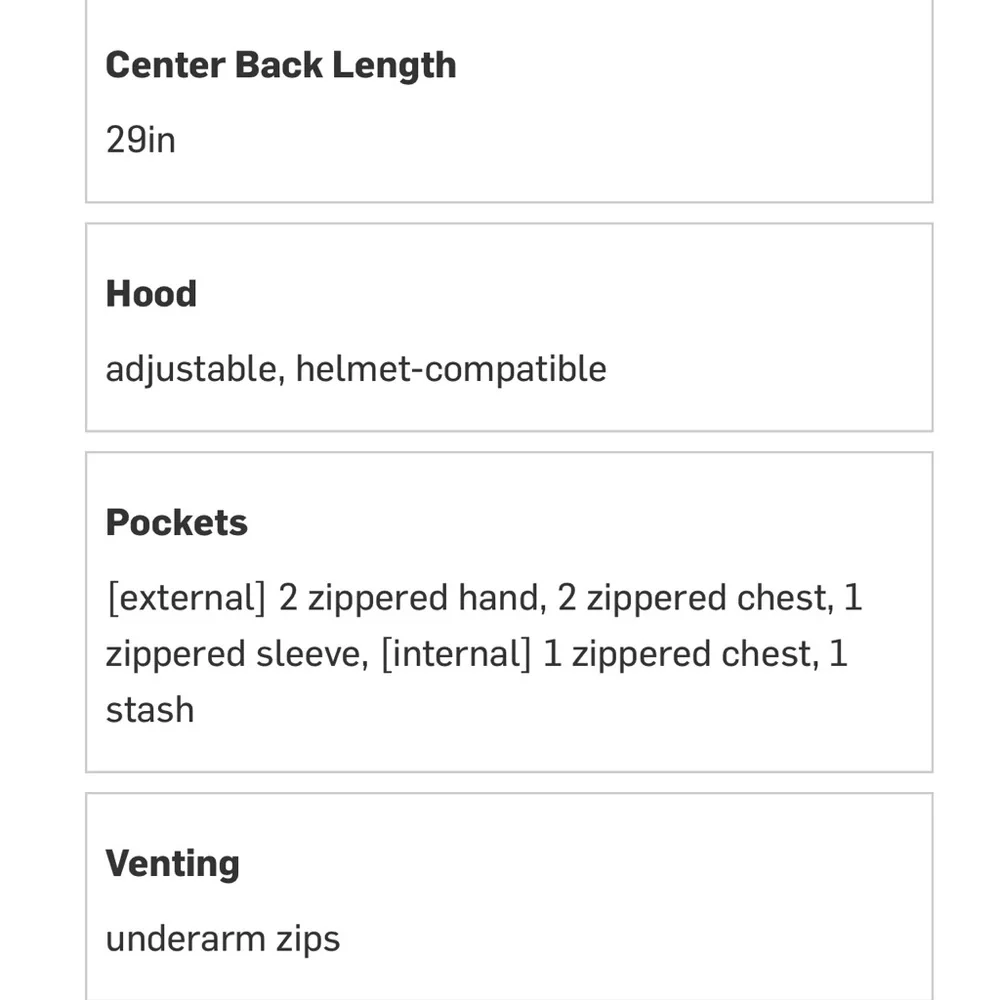Click the word zips in Venting

click(308, 941)
